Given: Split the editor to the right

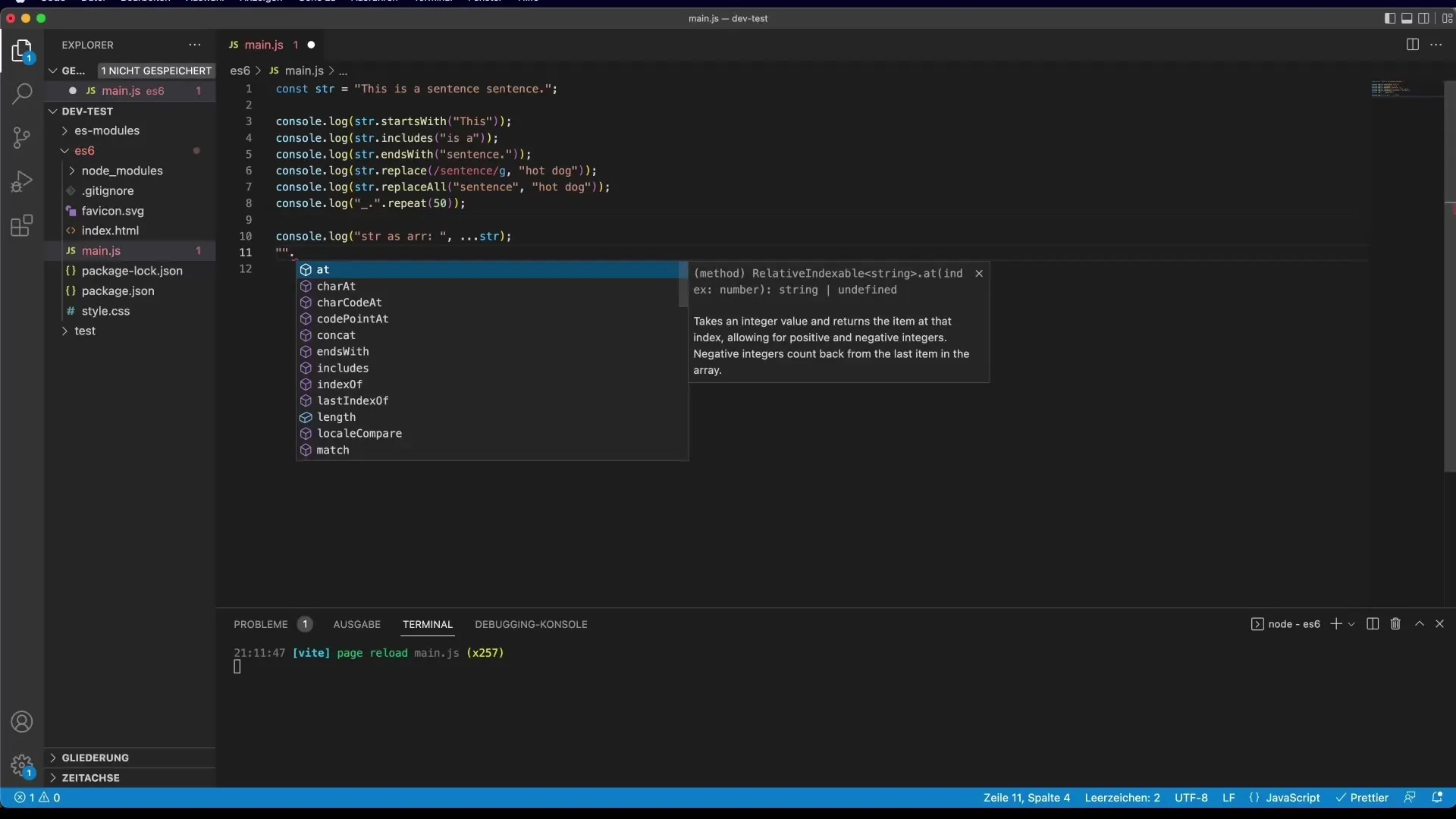Looking at the screenshot, I should tap(1412, 45).
